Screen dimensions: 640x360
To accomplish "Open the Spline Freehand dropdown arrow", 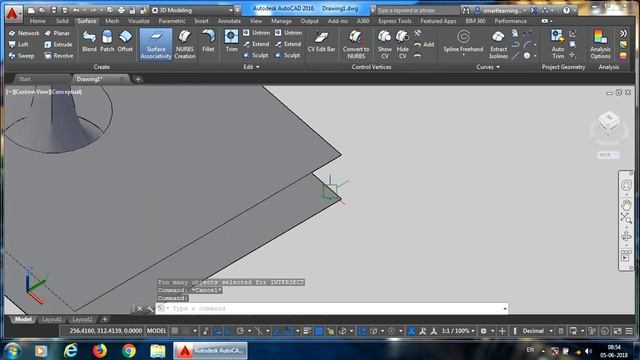I will tap(463, 55).
